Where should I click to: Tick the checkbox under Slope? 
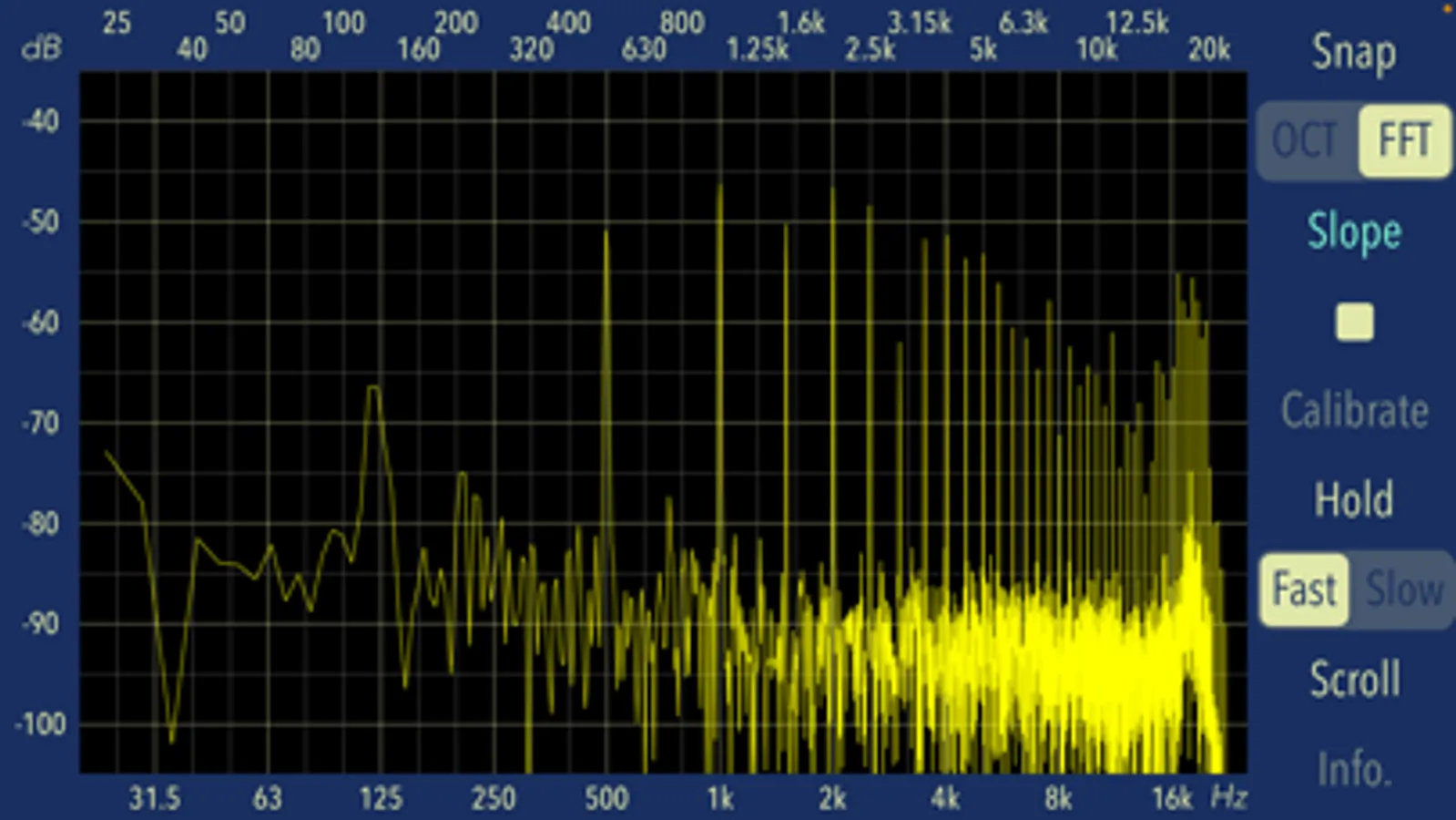(x=1354, y=322)
